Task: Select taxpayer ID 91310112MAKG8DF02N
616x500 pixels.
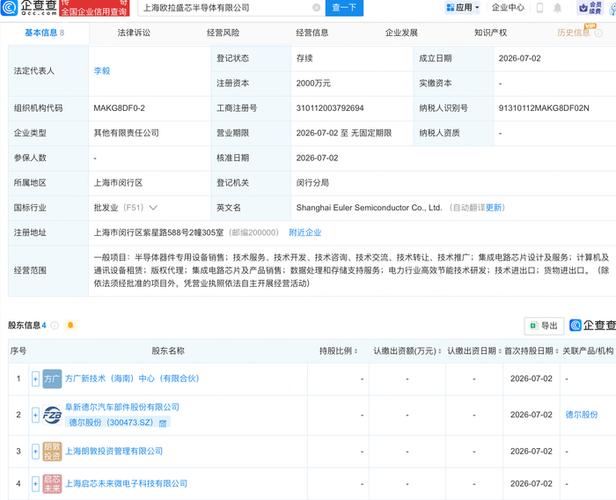Action: pyautogui.click(x=544, y=108)
